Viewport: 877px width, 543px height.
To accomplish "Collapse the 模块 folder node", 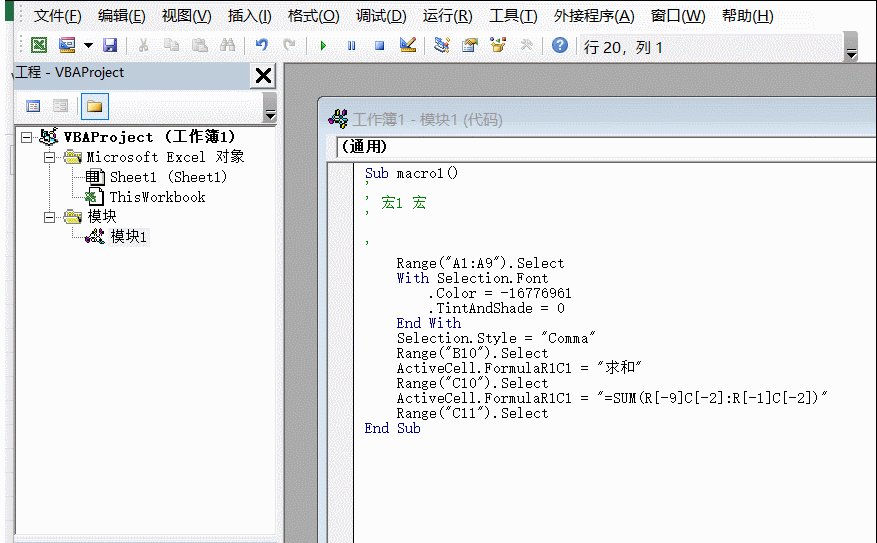I will click(x=49, y=217).
